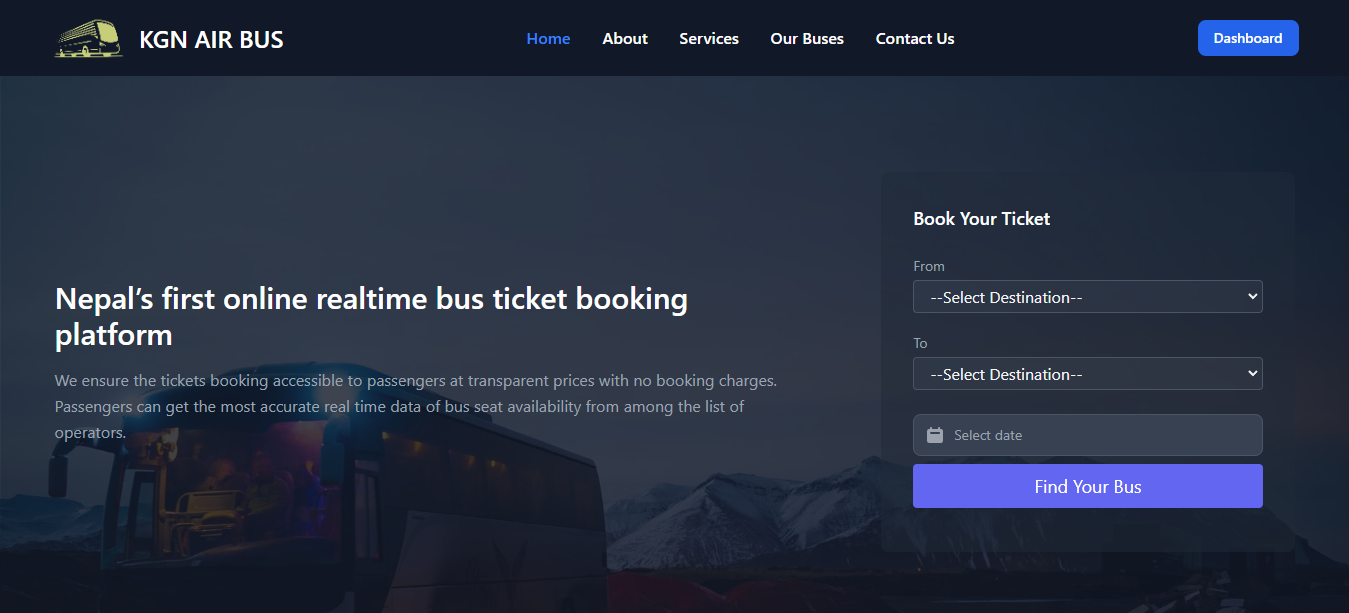Open the Our Buses page

coord(807,39)
